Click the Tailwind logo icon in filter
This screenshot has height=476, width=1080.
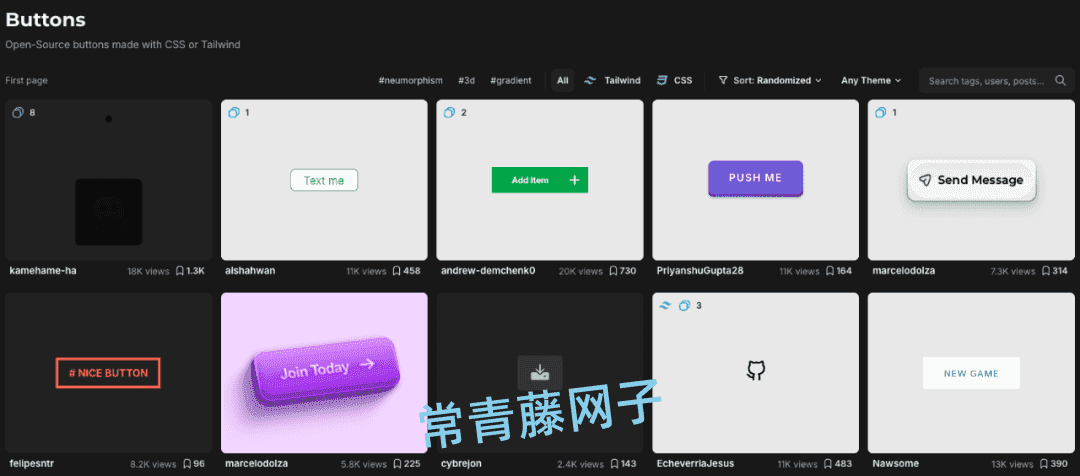click(x=589, y=81)
